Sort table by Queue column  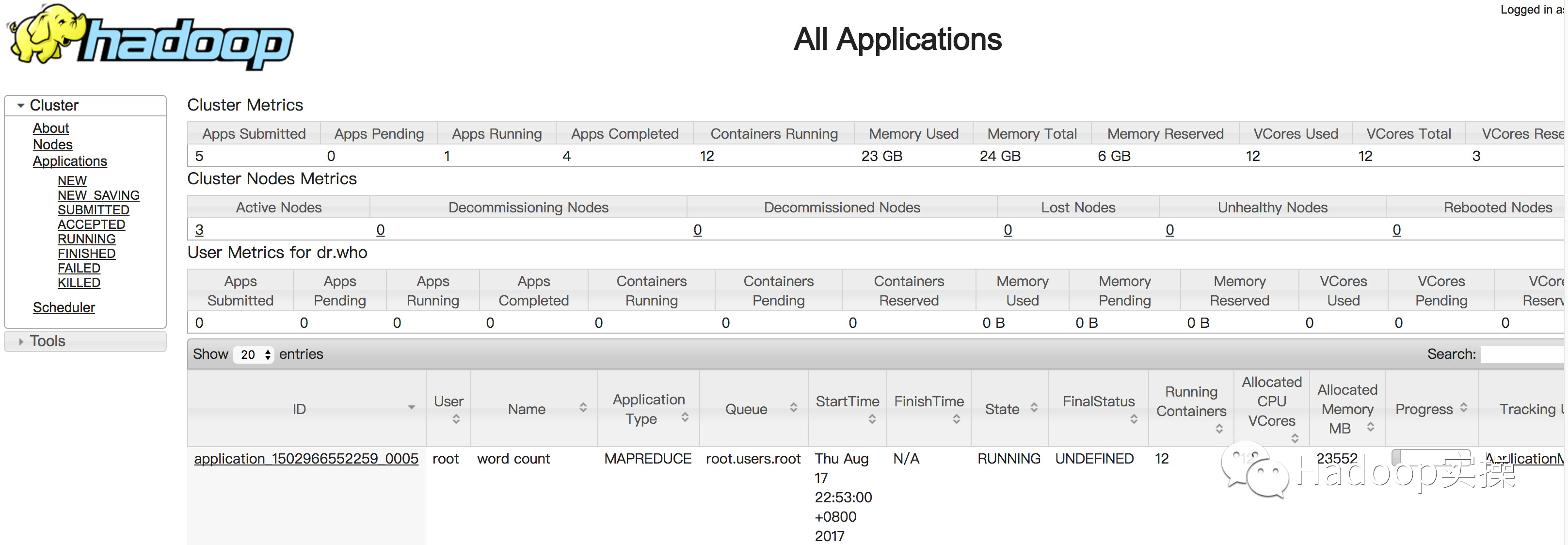pos(753,409)
